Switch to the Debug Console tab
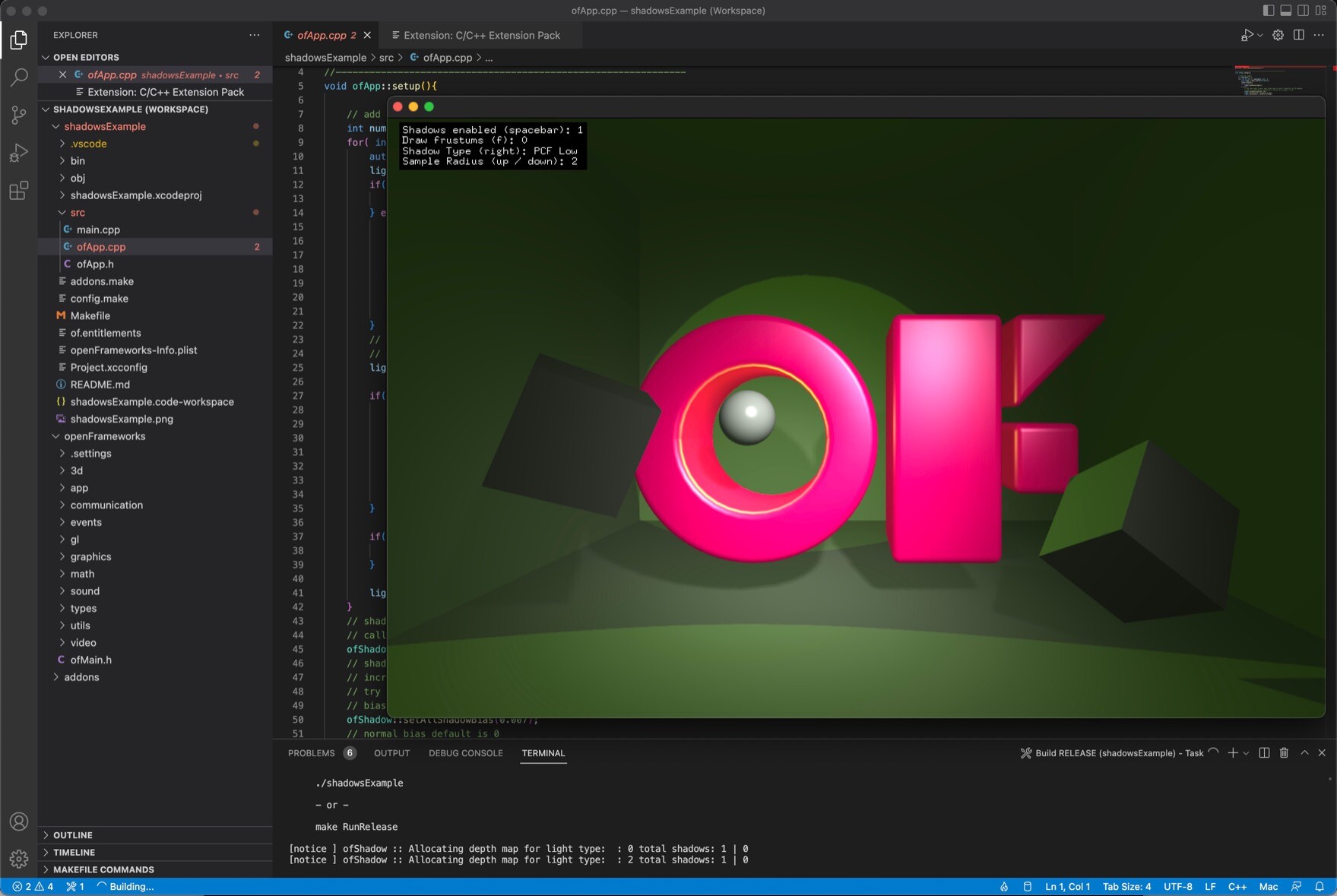The image size is (1337, 896). tap(466, 753)
